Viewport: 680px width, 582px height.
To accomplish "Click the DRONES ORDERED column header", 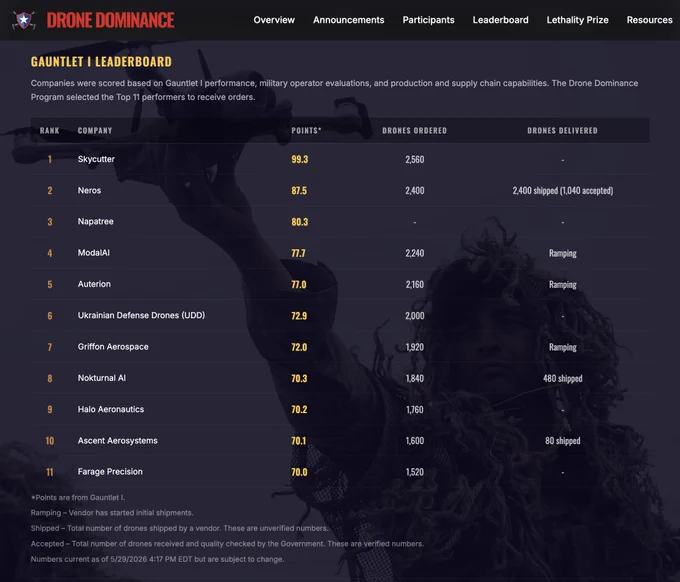I will coord(415,131).
